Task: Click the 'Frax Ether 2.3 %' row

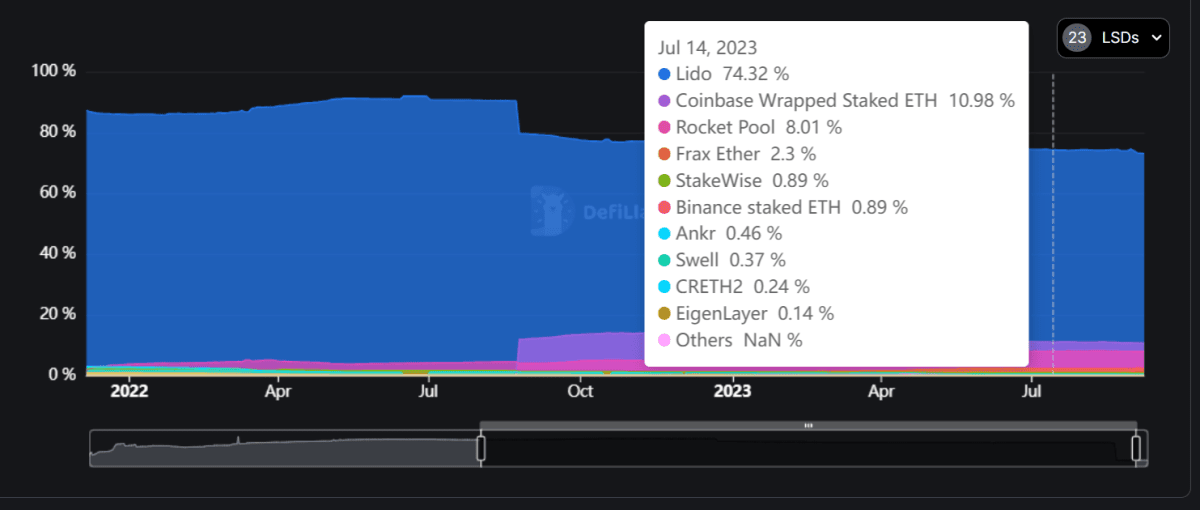Action: point(736,154)
